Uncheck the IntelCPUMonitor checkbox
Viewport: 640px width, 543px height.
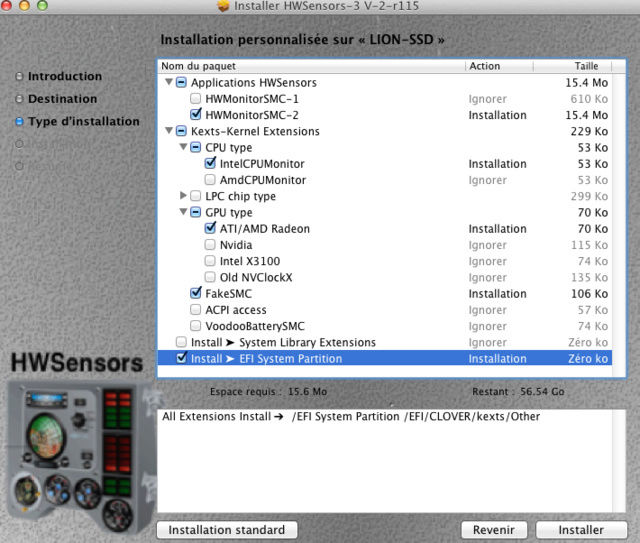click(x=210, y=163)
